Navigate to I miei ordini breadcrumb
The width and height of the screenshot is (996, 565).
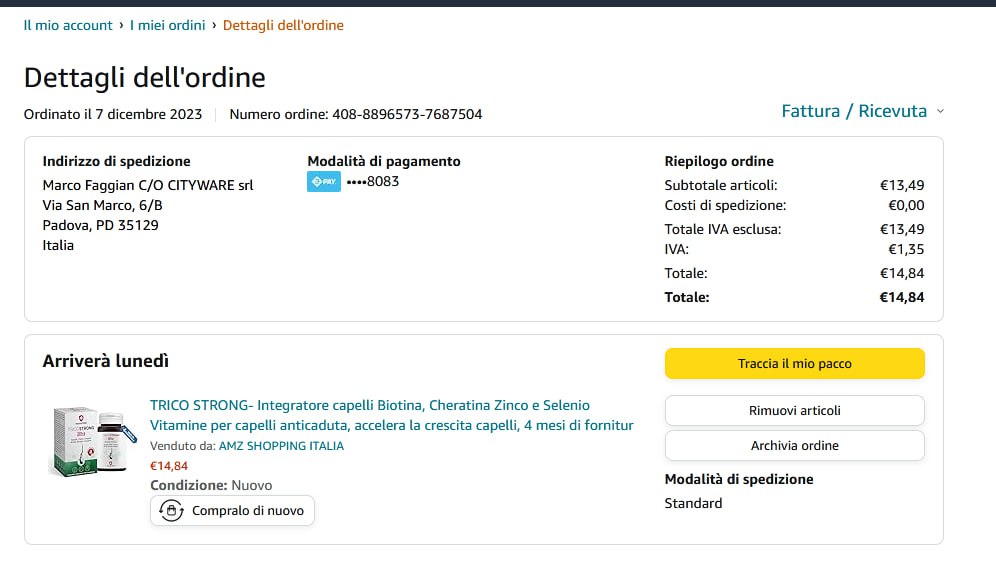click(167, 25)
